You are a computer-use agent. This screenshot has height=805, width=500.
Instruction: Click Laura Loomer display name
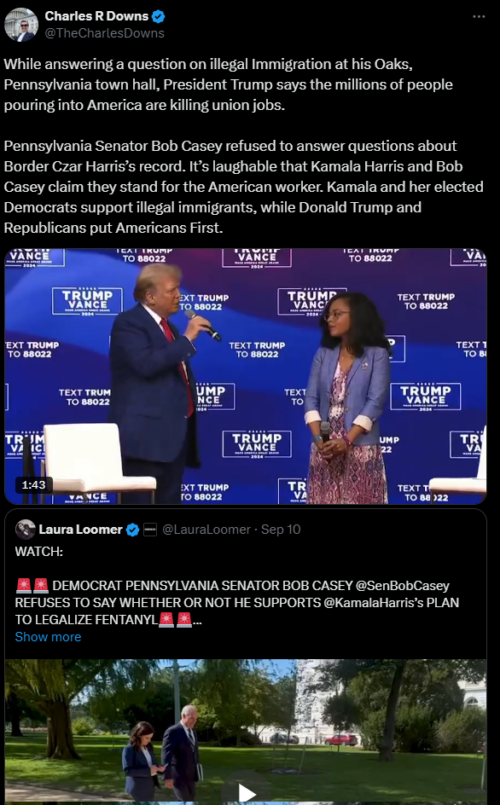click(81, 529)
